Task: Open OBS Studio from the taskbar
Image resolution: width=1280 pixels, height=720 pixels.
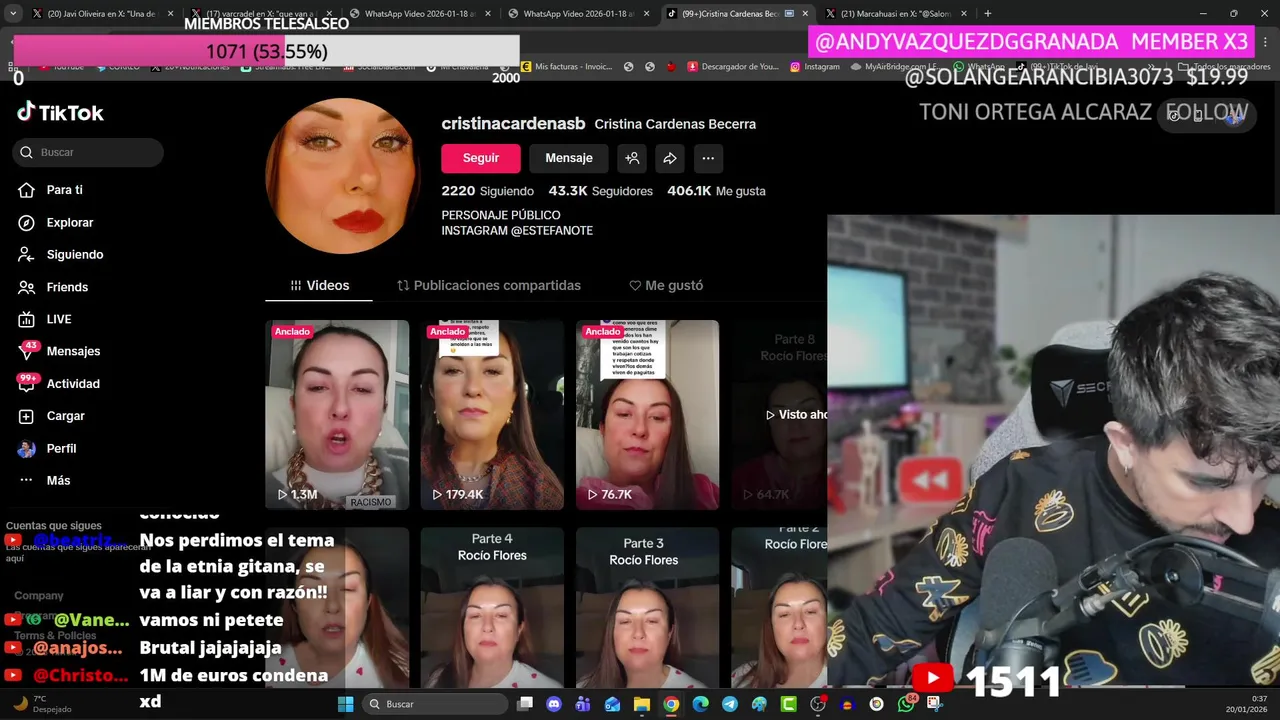Action: 818,704
